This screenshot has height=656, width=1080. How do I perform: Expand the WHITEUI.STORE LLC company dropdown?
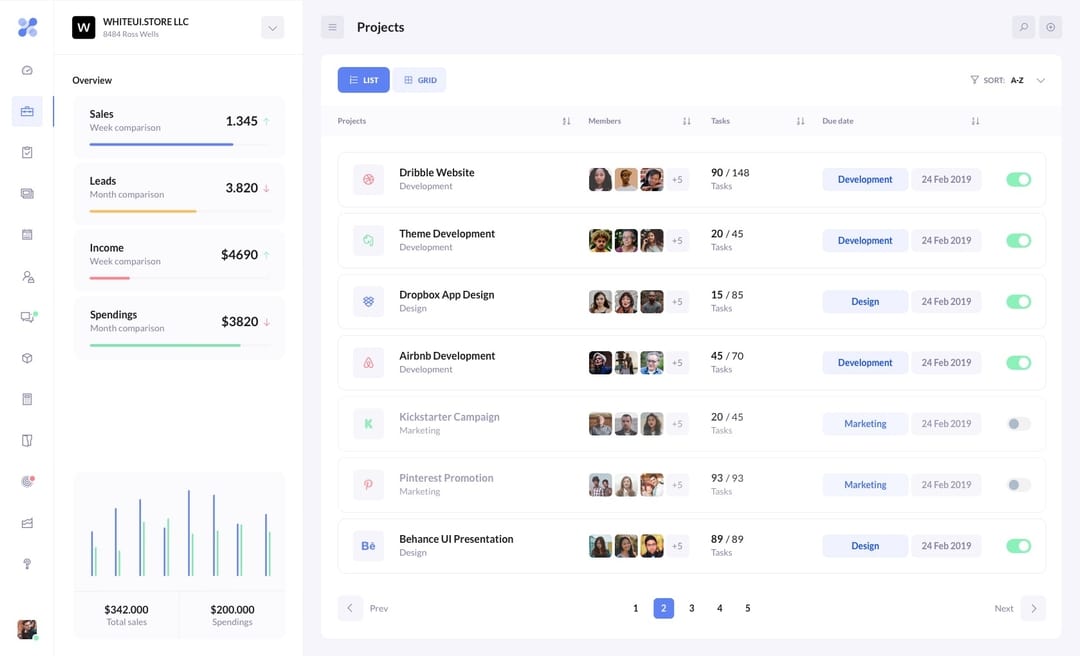coord(272,27)
